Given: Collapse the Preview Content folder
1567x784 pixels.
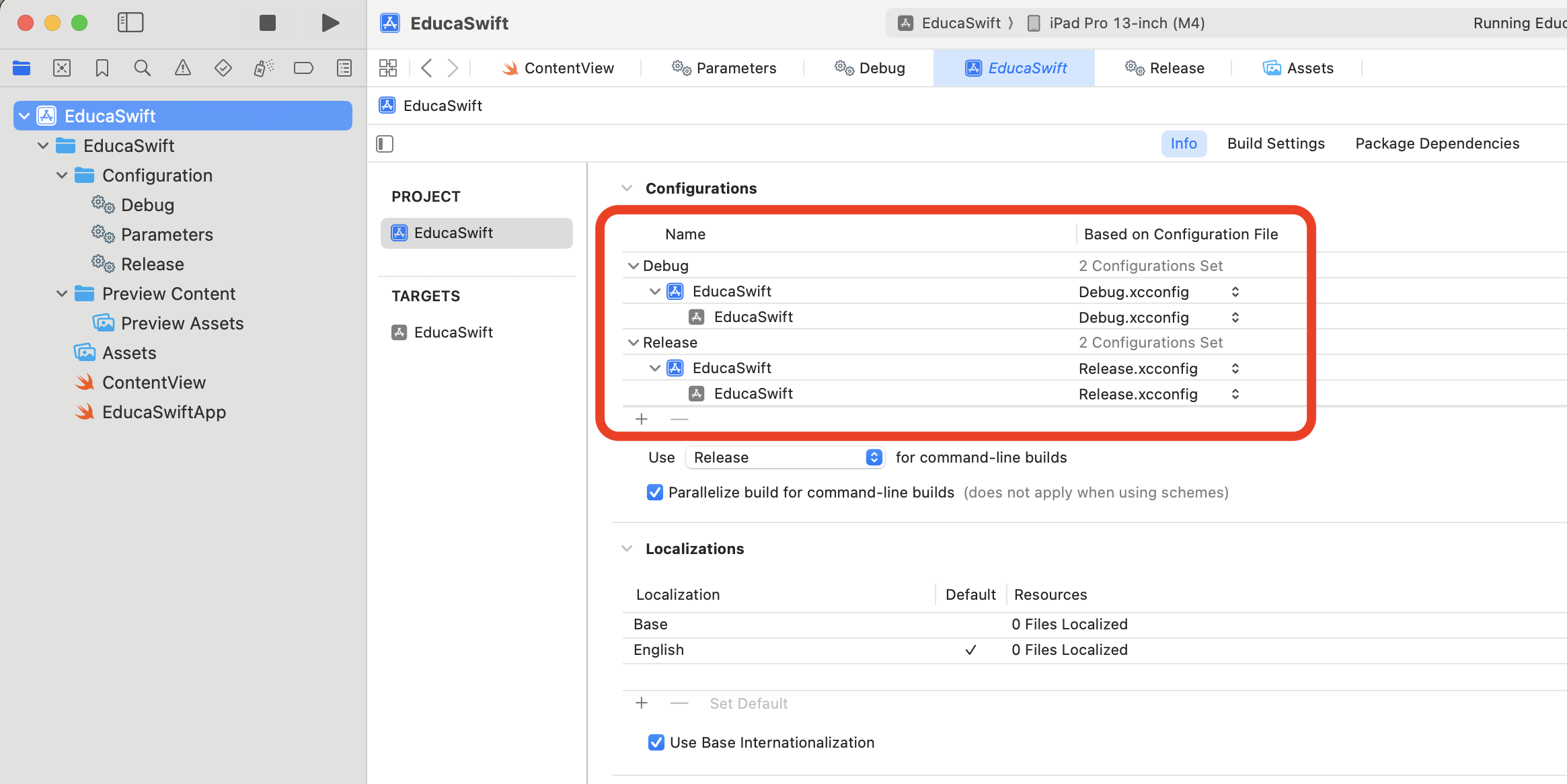Looking at the screenshot, I should coord(62,294).
